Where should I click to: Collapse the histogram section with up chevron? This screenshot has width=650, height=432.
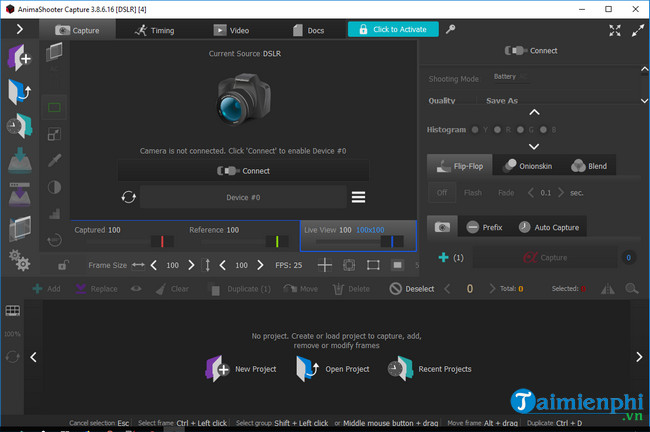pyautogui.click(x=534, y=112)
